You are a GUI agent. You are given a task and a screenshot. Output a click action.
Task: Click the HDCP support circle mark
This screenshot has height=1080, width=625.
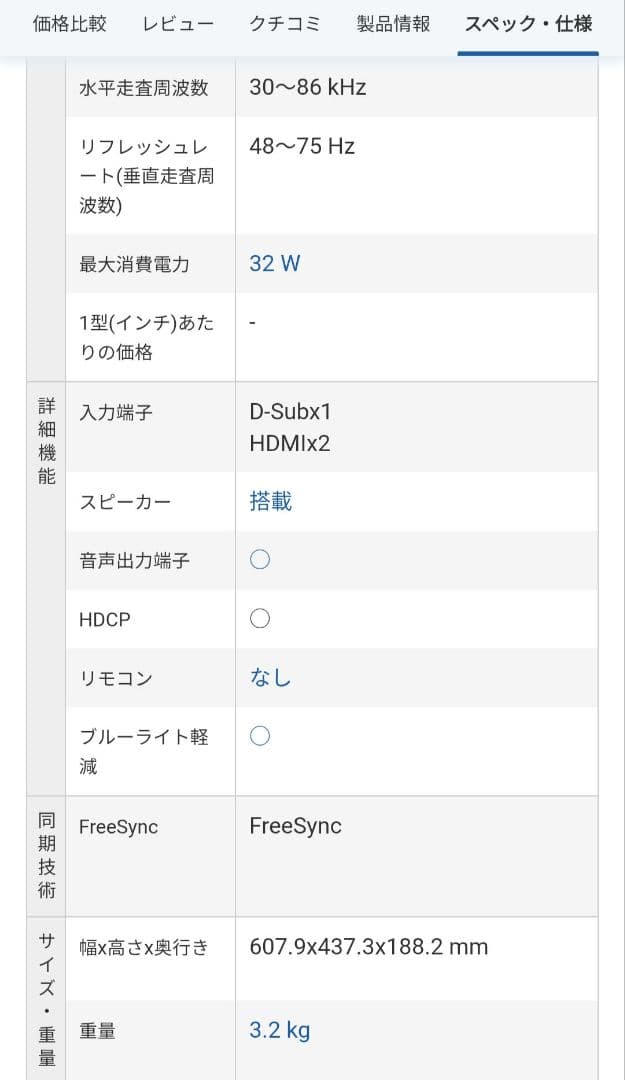click(x=259, y=618)
